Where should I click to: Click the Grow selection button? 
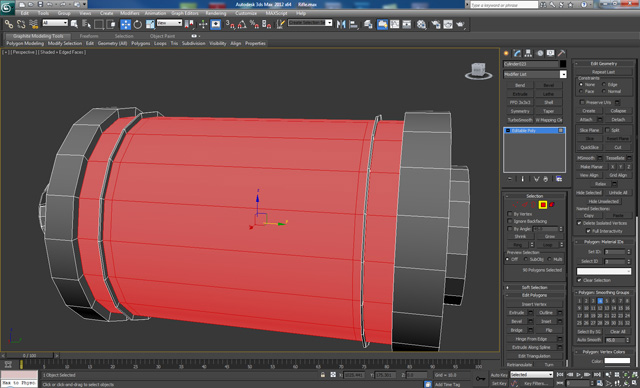(x=549, y=236)
